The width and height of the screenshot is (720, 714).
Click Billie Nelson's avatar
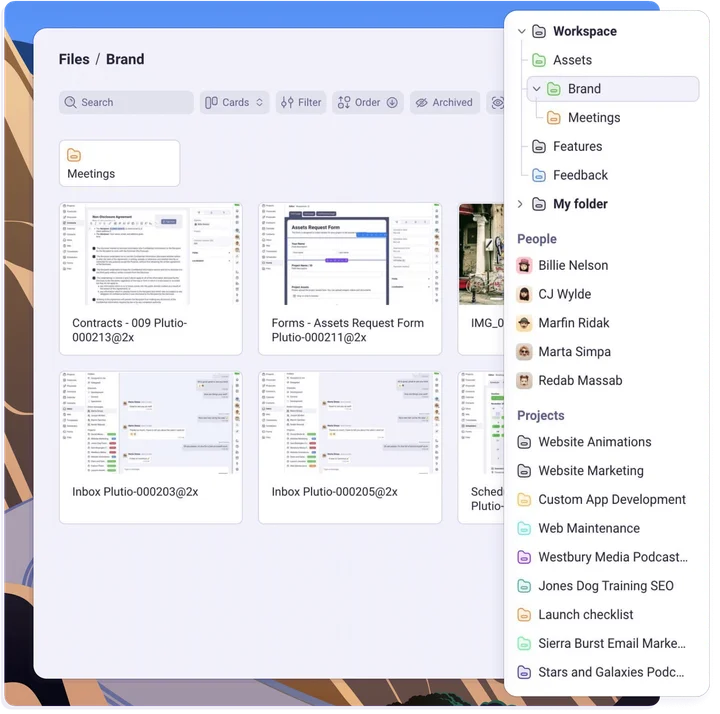(524, 266)
